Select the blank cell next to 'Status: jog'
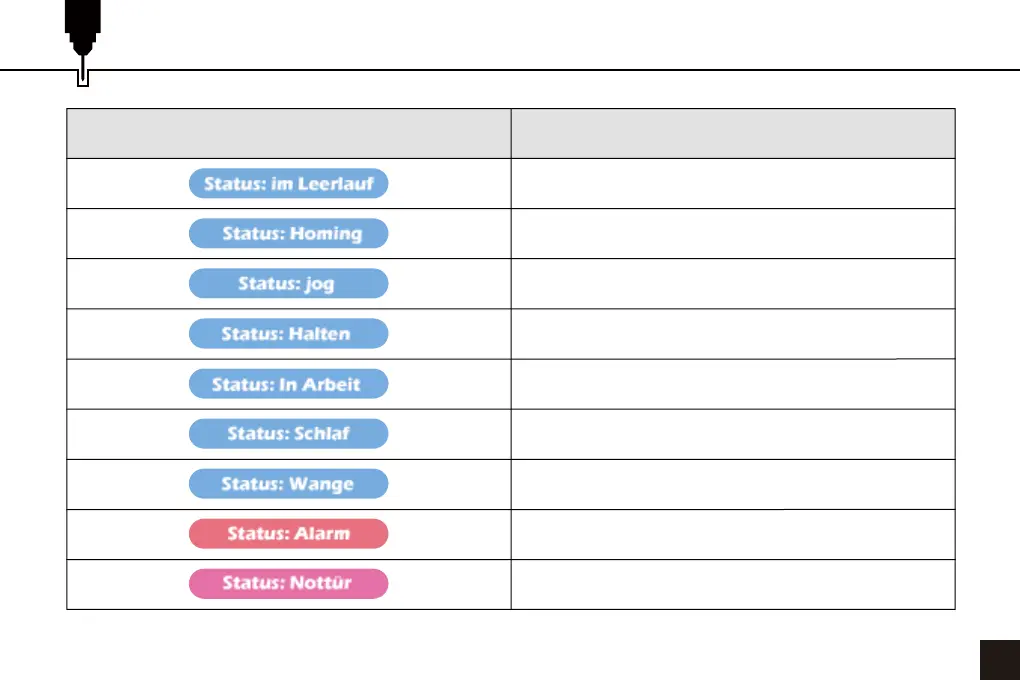Viewport: 1020px width, 680px height. point(732,284)
